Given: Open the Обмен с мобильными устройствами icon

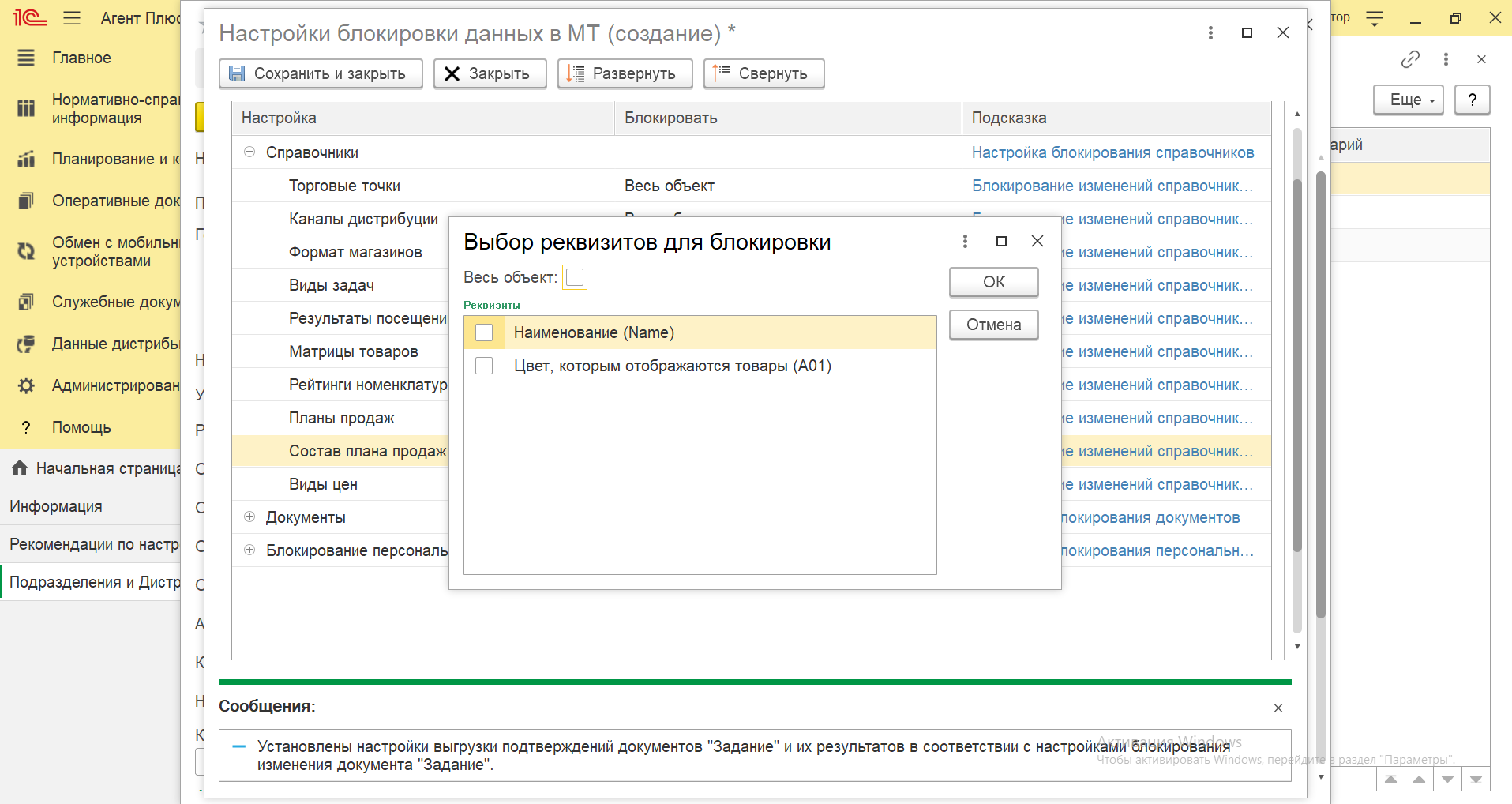Looking at the screenshot, I should [26, 251].
